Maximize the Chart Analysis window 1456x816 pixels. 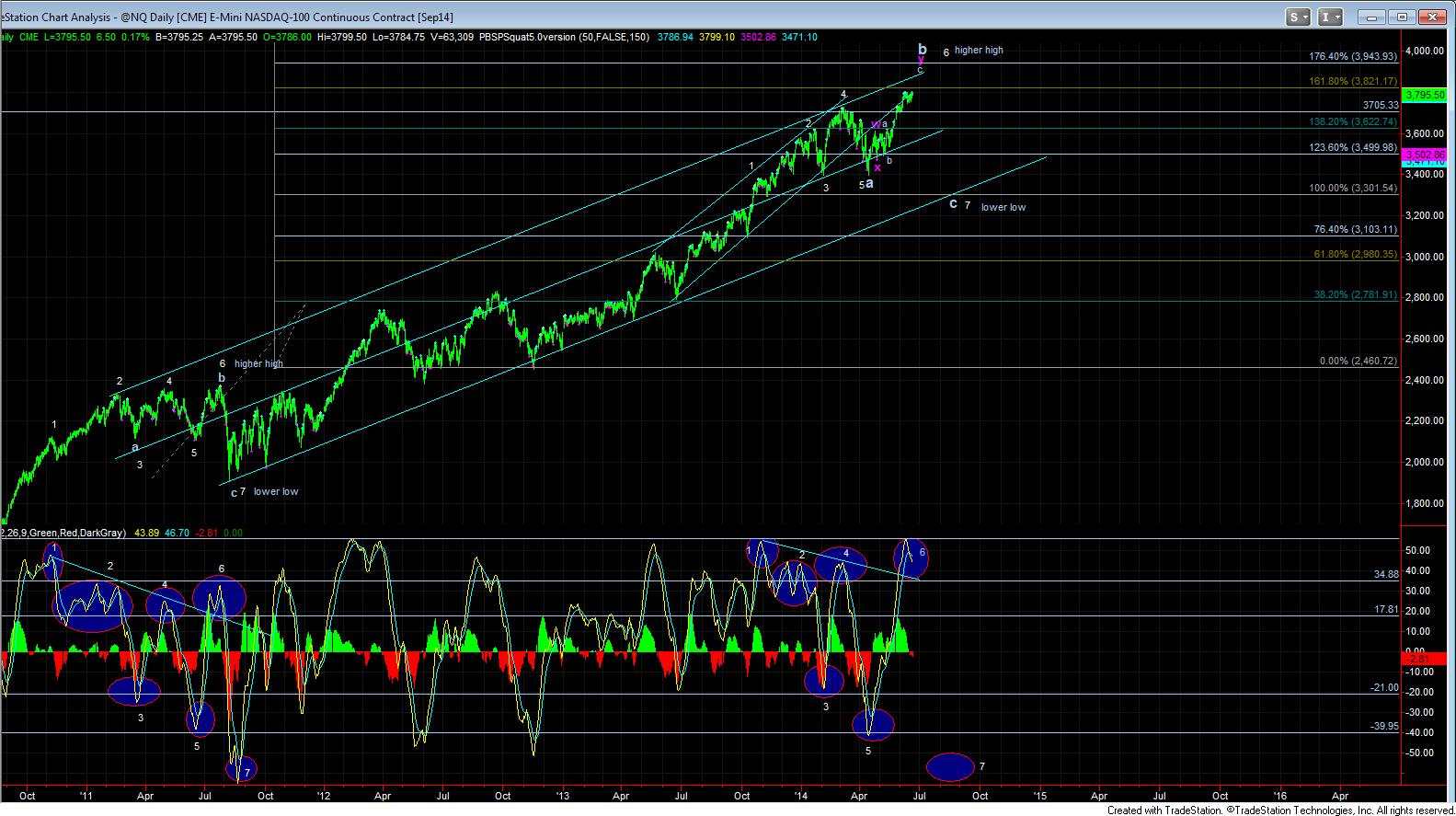tap(1402, 17)
